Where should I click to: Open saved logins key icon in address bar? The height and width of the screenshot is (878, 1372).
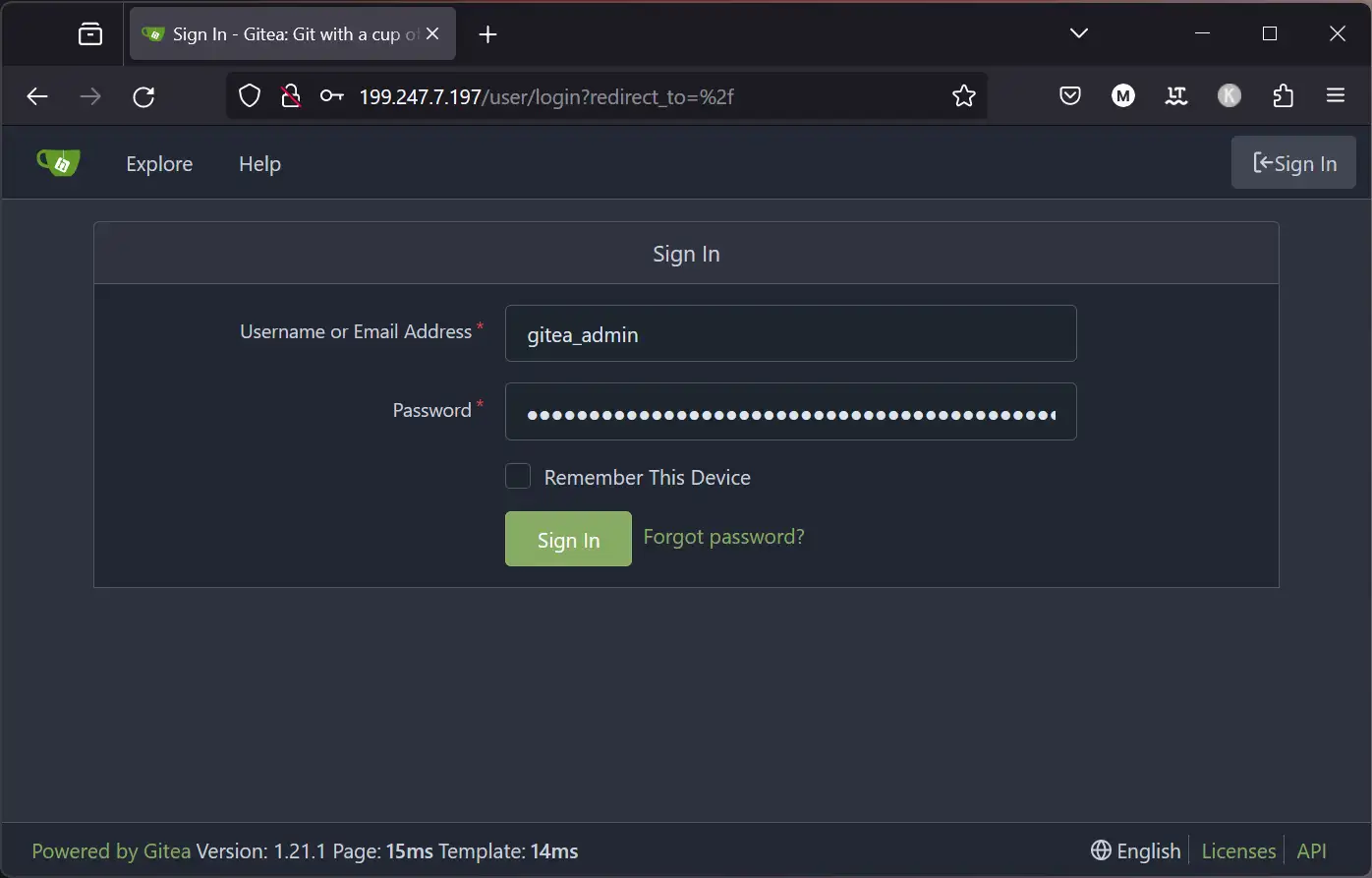[331, 96]
